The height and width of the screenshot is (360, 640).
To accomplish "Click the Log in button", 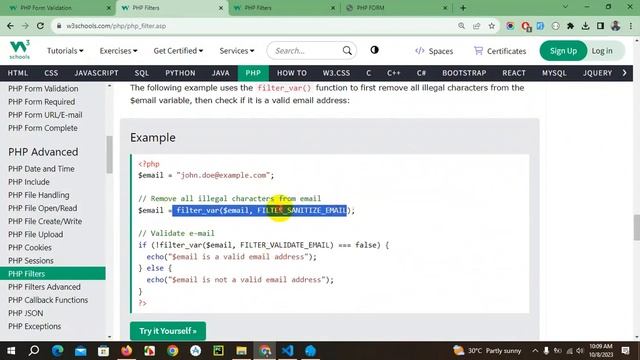I will pos(602,51).
